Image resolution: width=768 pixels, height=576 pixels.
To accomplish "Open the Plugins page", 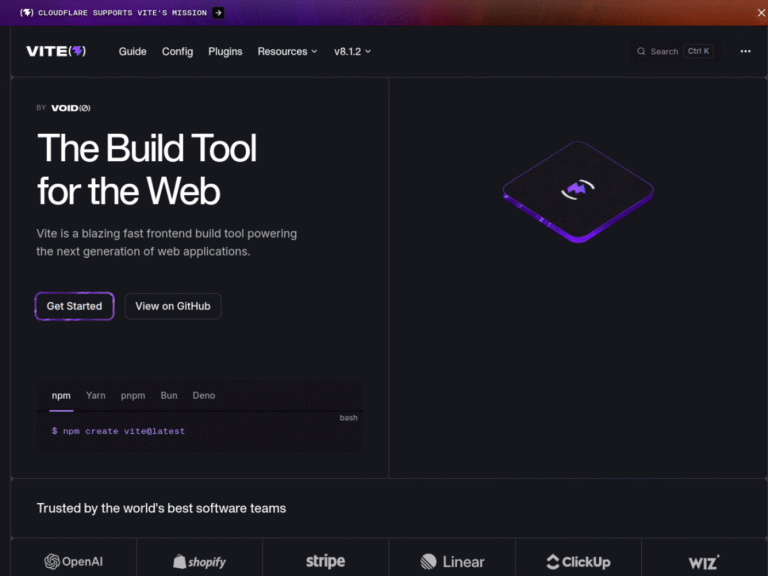I will pyautogui.click(x=225, y=51).
